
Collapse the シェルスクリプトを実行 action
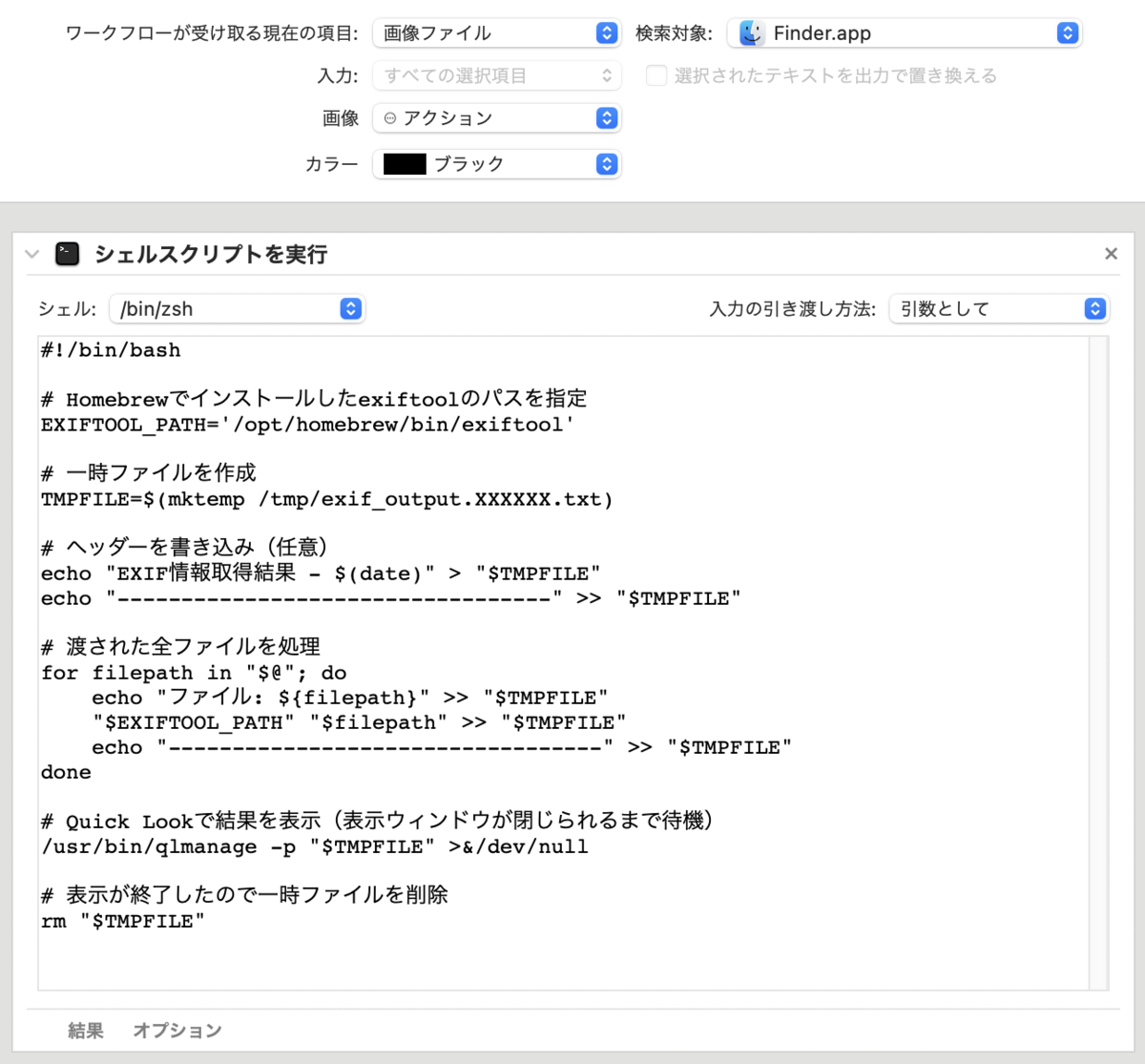click(x=32, y=254)
